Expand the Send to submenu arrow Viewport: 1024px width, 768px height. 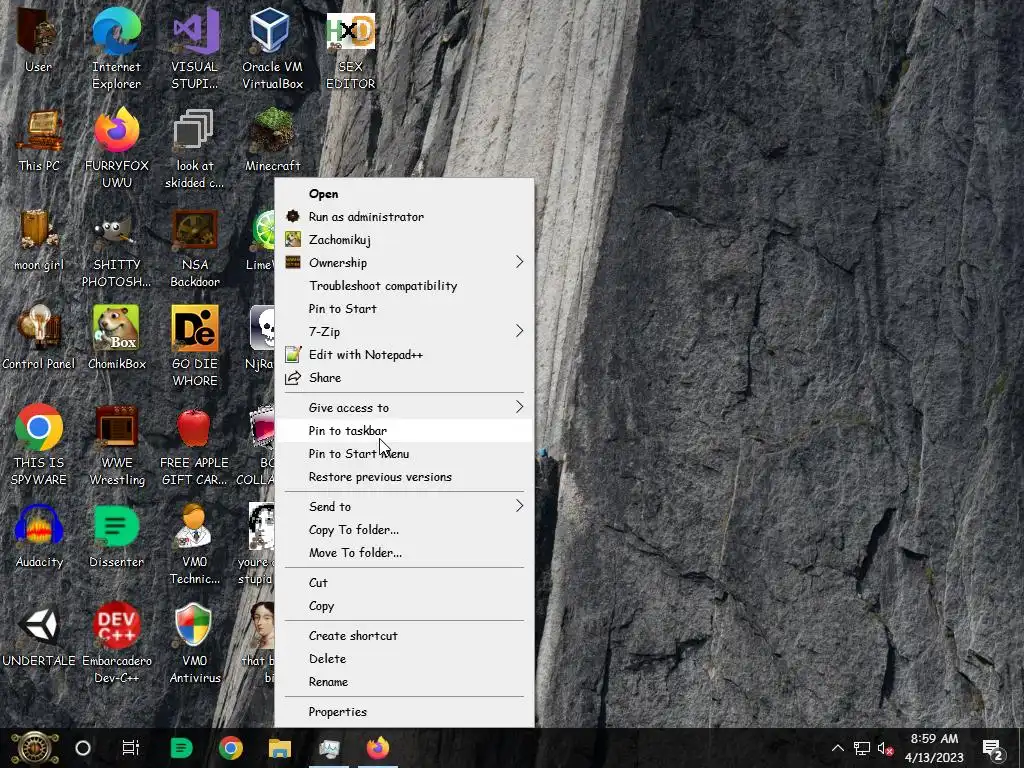coord(519,506)
